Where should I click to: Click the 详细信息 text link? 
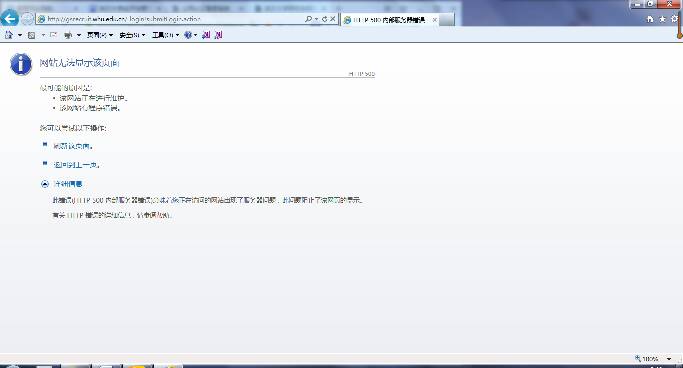coord(68,184)
